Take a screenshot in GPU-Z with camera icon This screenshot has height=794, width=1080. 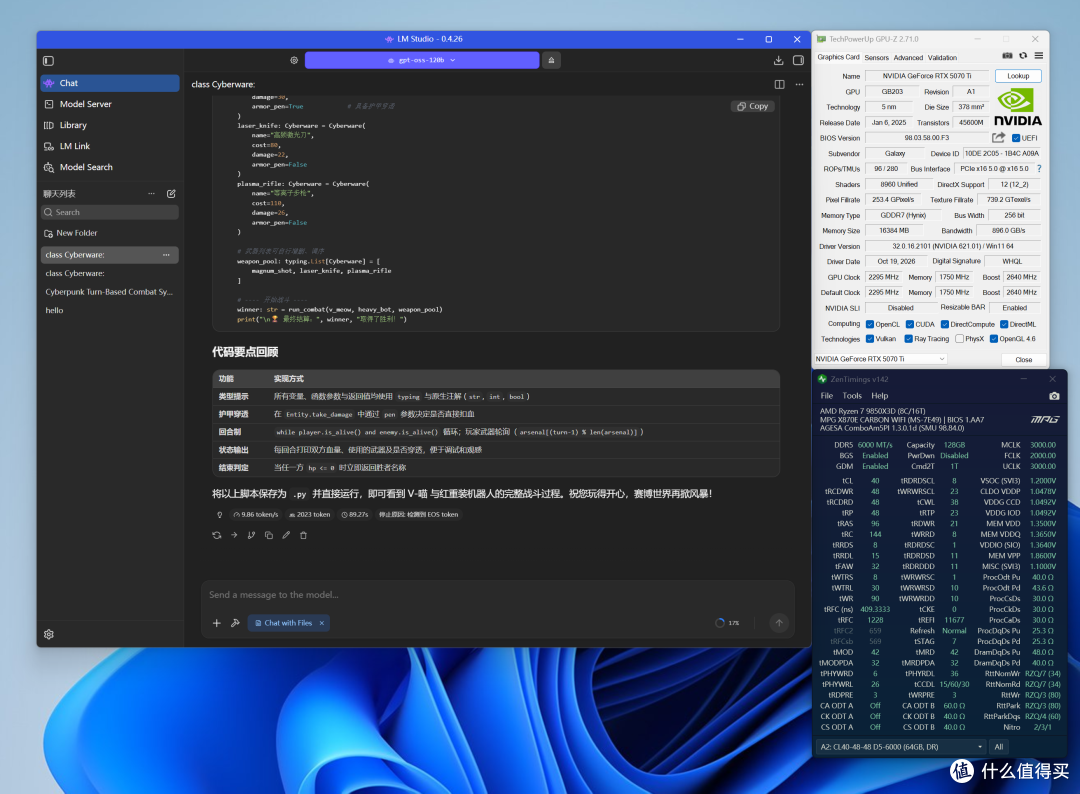pyautogui.click(x=1007, y=56)
